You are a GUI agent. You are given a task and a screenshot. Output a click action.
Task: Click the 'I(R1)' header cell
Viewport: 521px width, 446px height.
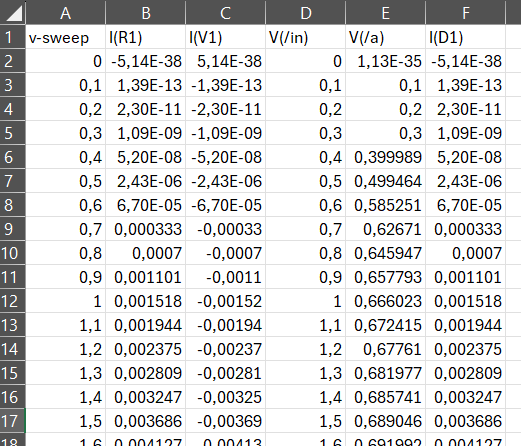(x=146, y=37)
